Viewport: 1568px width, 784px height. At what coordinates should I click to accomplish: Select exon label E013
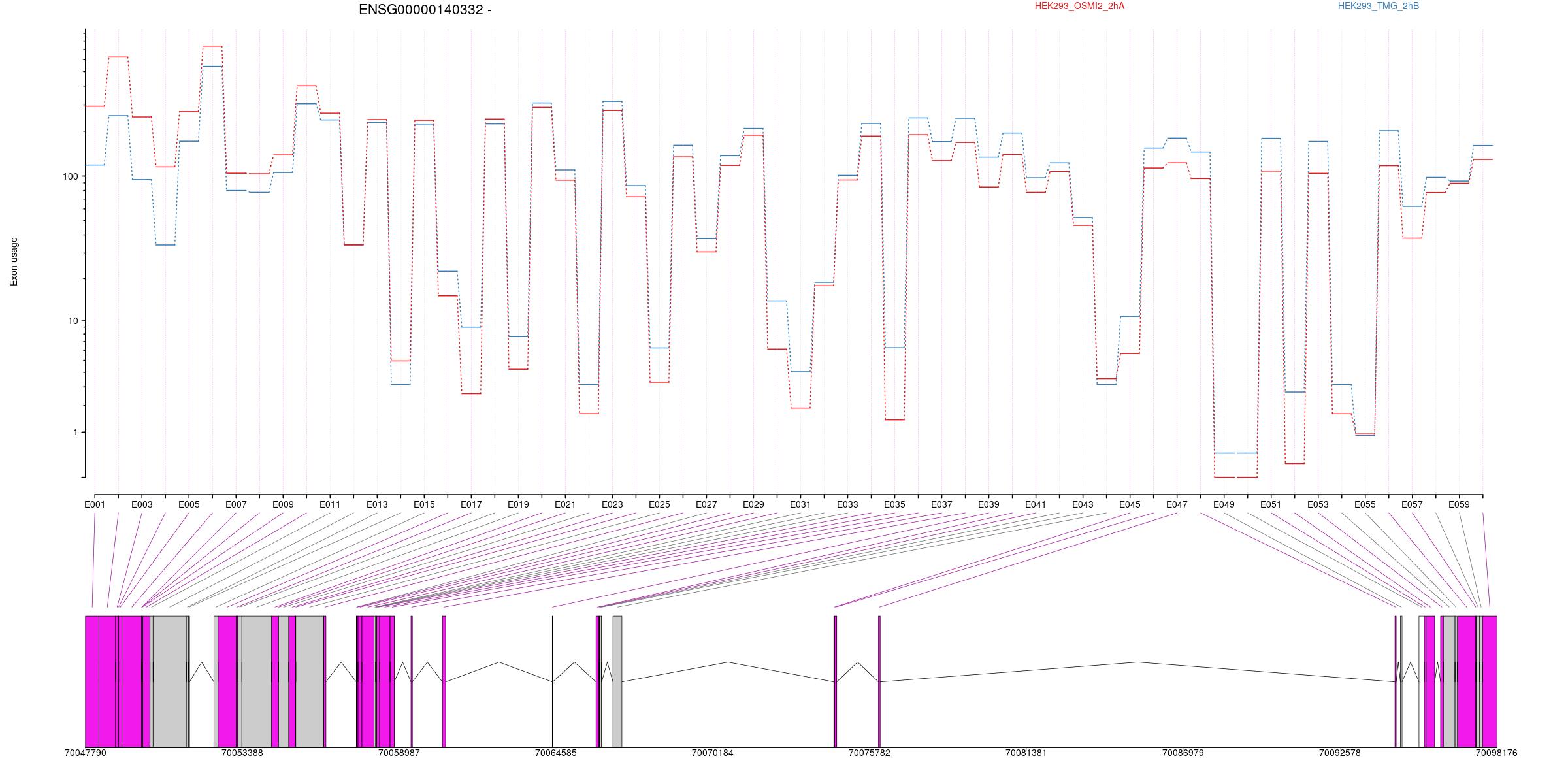(x=377, y=504)
